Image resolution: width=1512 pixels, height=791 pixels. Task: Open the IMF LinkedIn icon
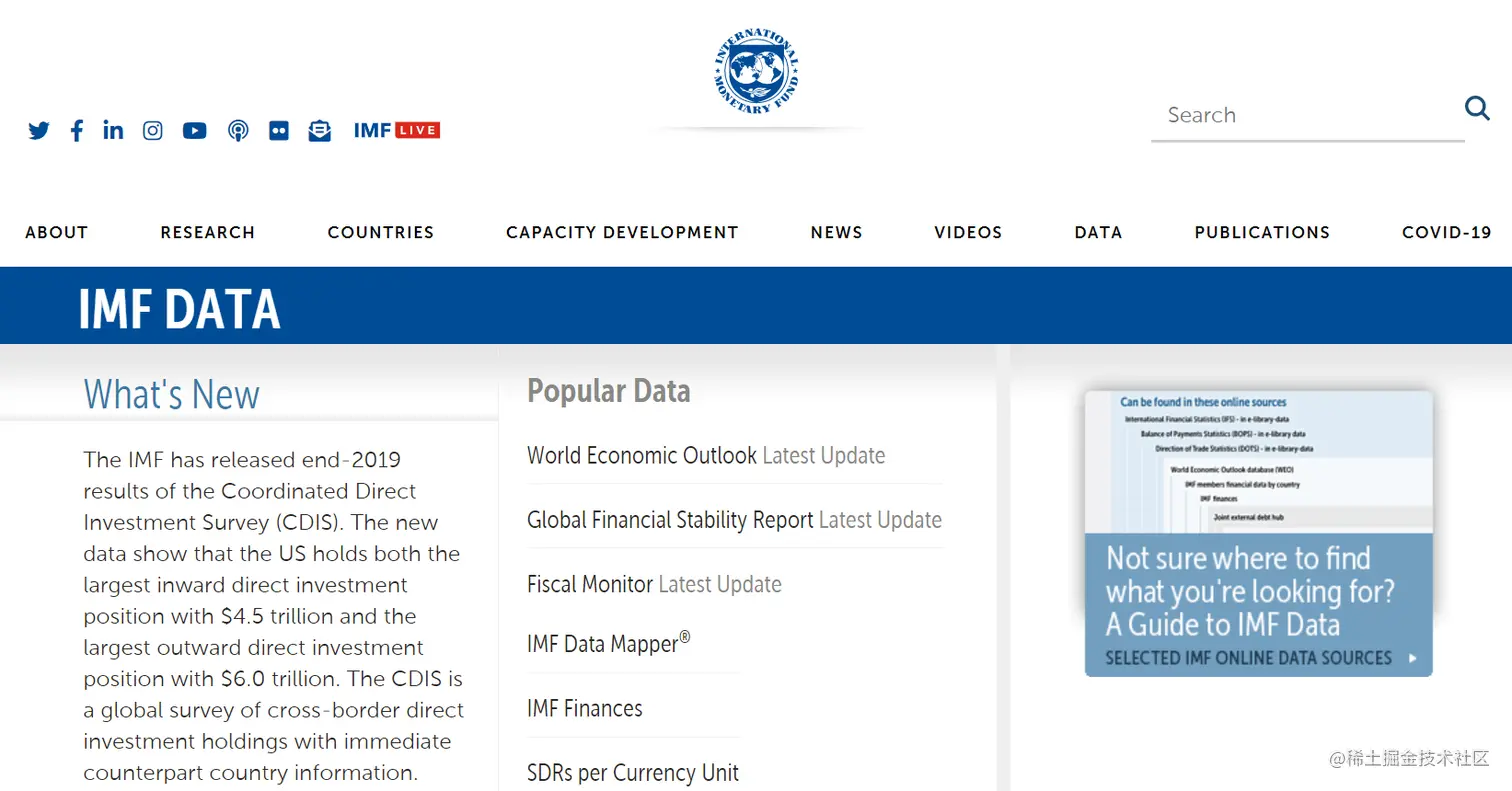coord(113,130)
